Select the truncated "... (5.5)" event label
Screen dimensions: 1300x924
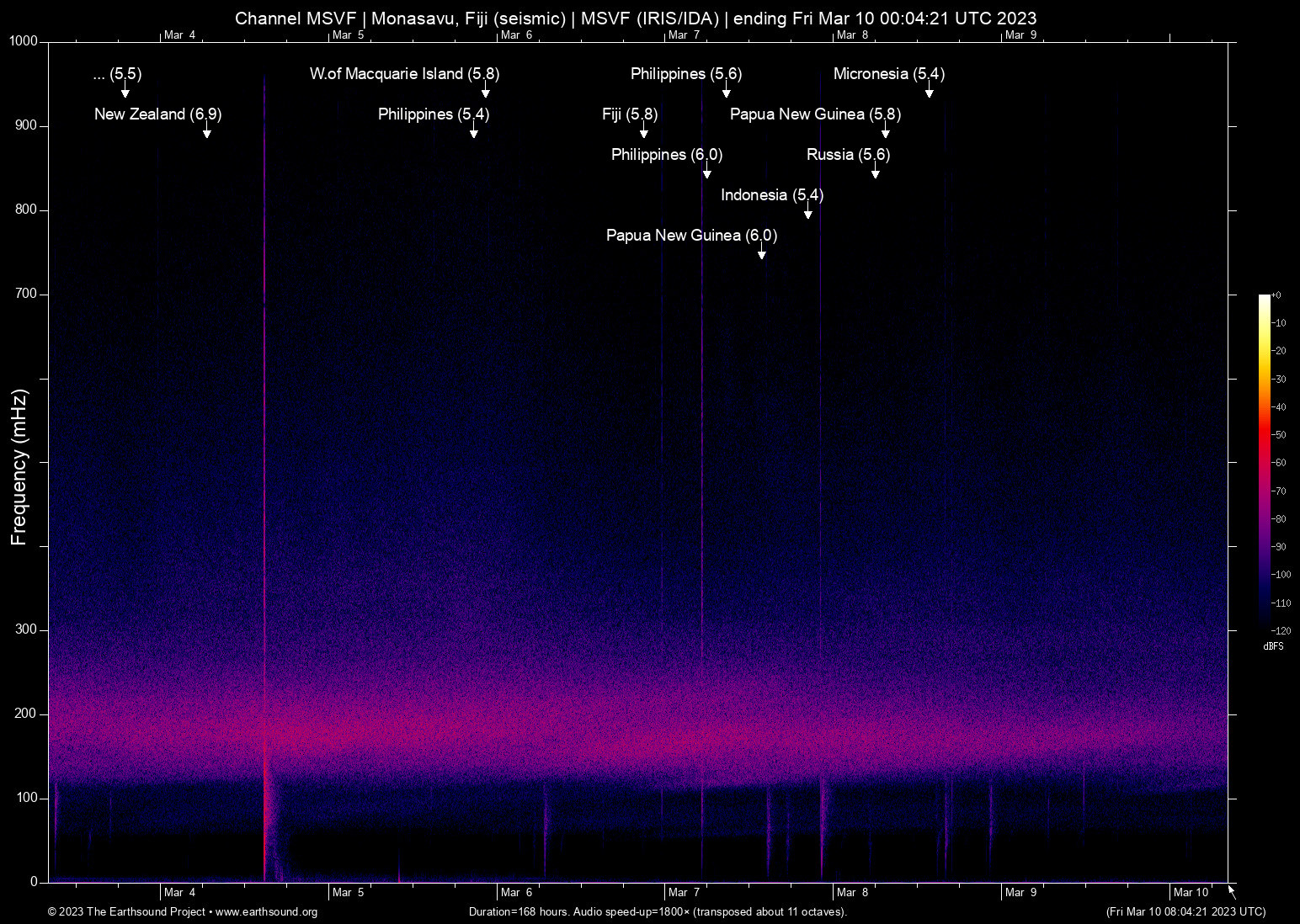(116, 75)
